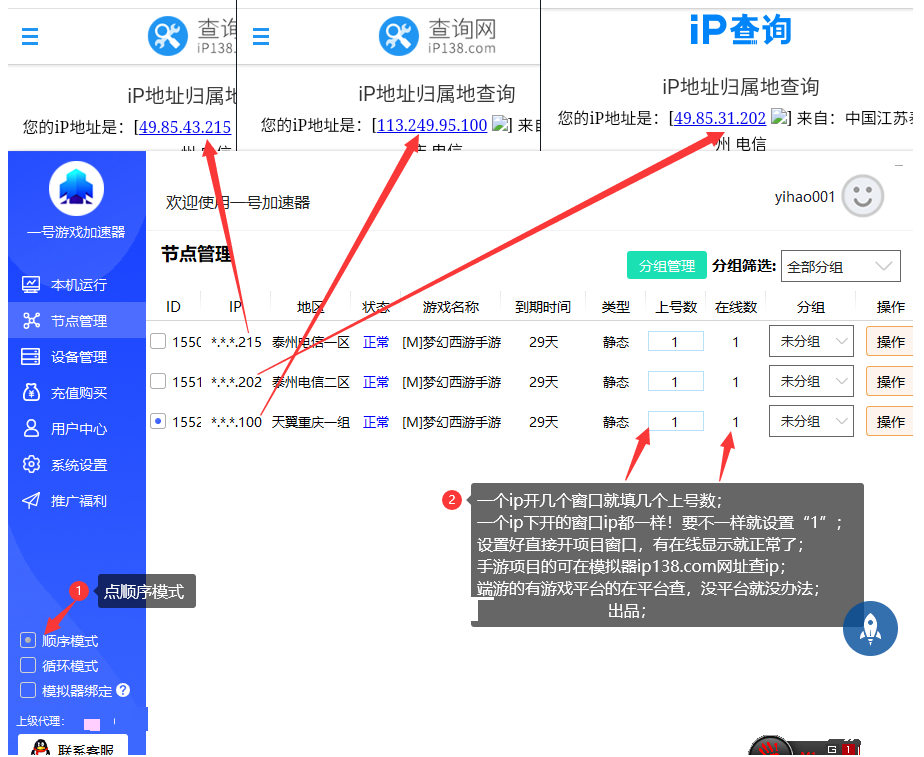Open 未分组 dropdown for row 1551
The image size is (924, 757).
(811, 381)
